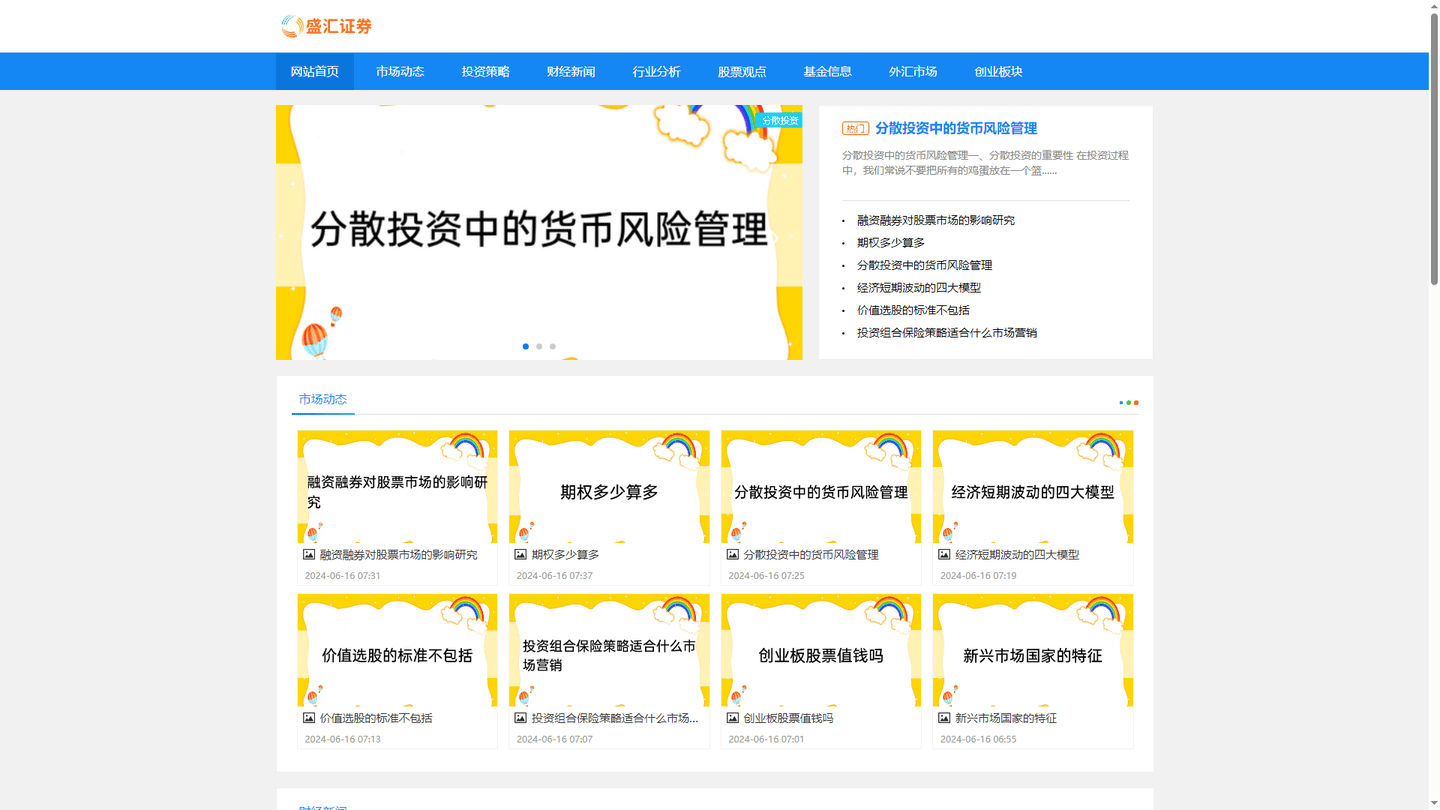Open card title 创业板股票值钱吗
1440x810 pixels.
788,719
